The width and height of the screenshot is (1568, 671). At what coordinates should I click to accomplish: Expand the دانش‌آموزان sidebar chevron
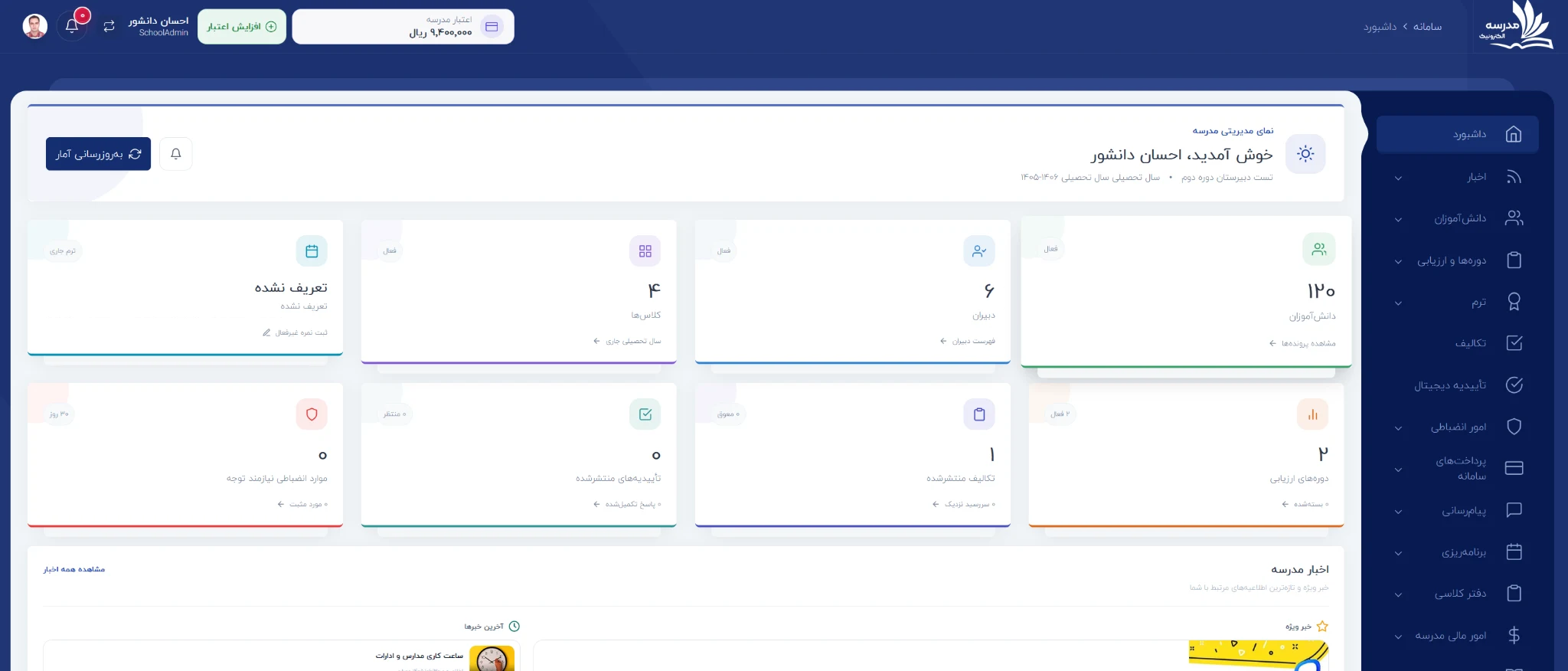[1398, 220]
